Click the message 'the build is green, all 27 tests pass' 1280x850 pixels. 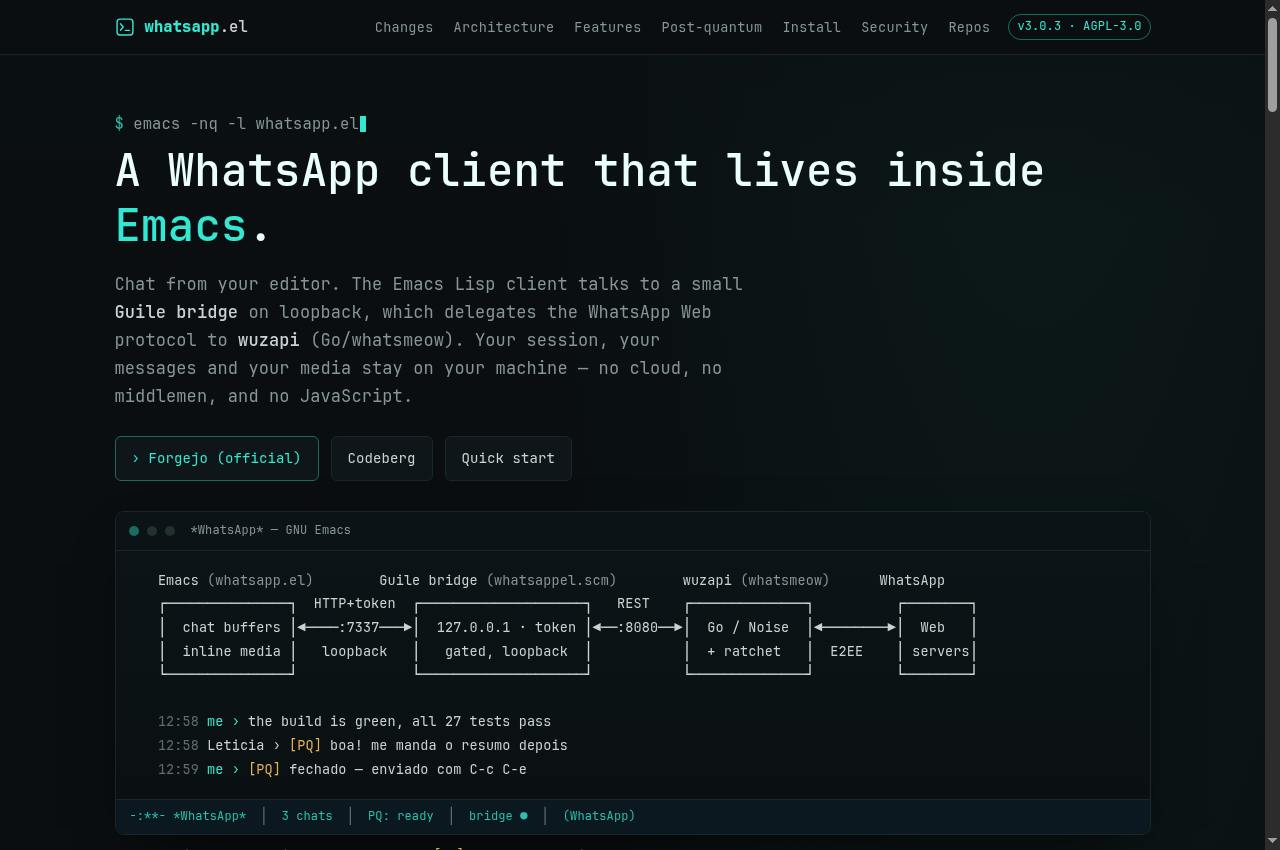click(x=399, y=721)
